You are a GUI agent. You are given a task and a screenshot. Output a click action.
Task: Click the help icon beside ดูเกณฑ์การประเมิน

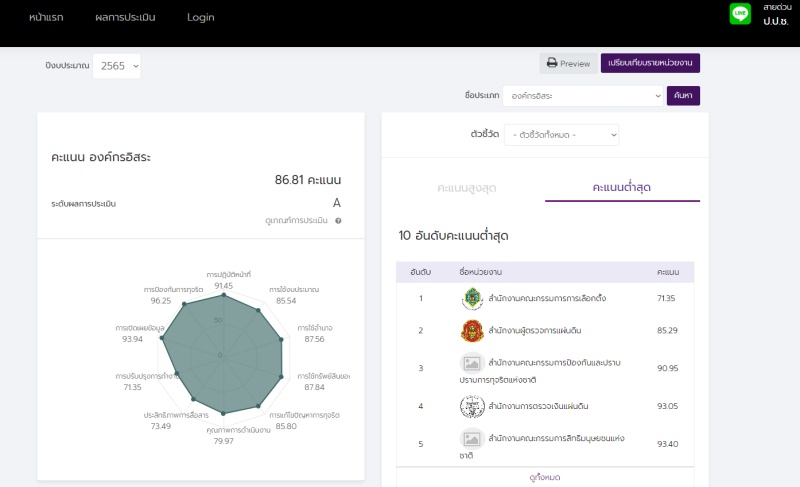click(x=338, y=220)
